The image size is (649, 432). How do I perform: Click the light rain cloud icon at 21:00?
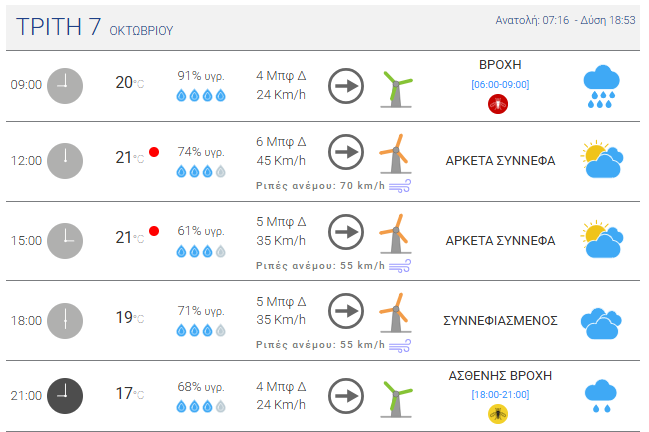[x=600, y=395]
